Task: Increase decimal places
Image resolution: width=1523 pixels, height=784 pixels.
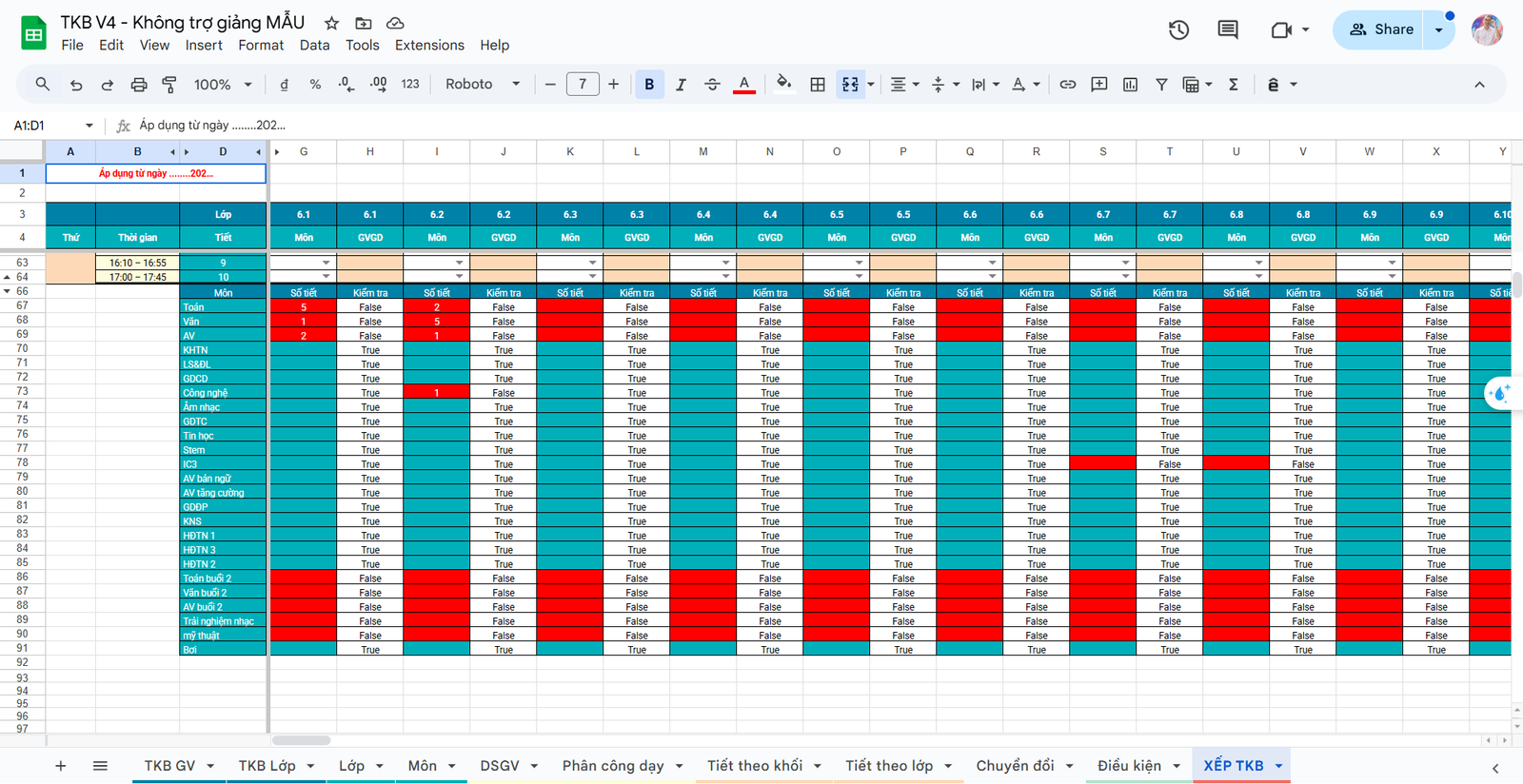Action: coord(378,85)
